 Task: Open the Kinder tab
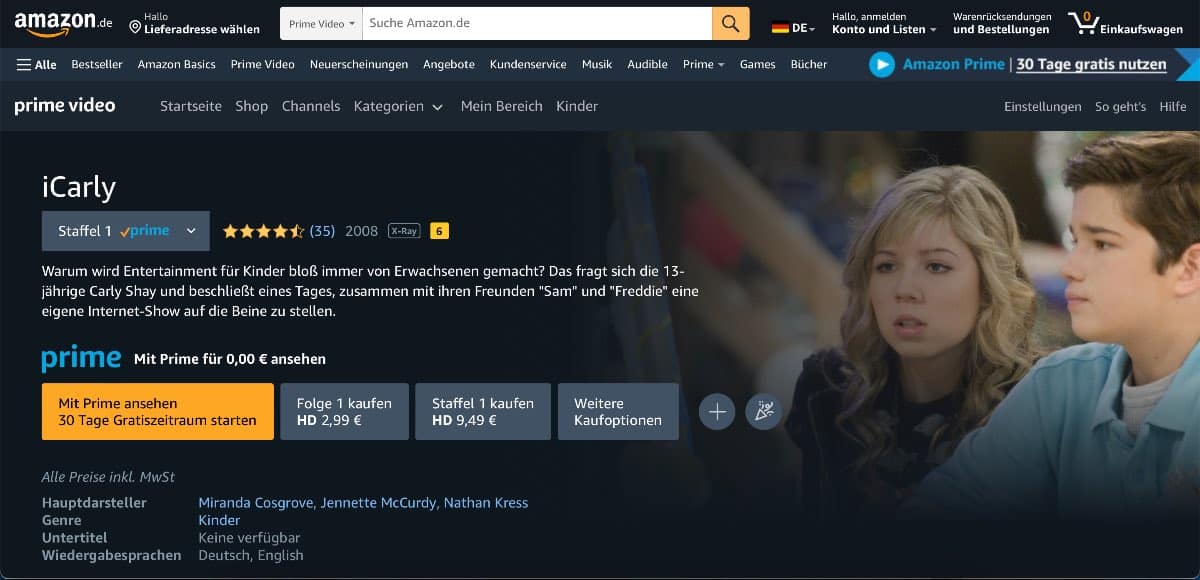[577, 106]
